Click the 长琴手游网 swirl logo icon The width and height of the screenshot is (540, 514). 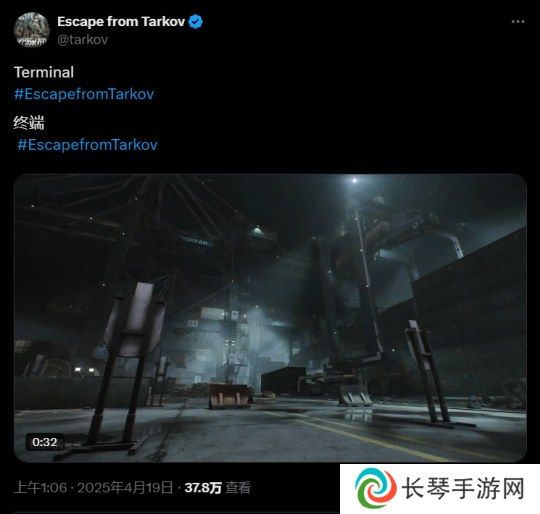point(375,488)
